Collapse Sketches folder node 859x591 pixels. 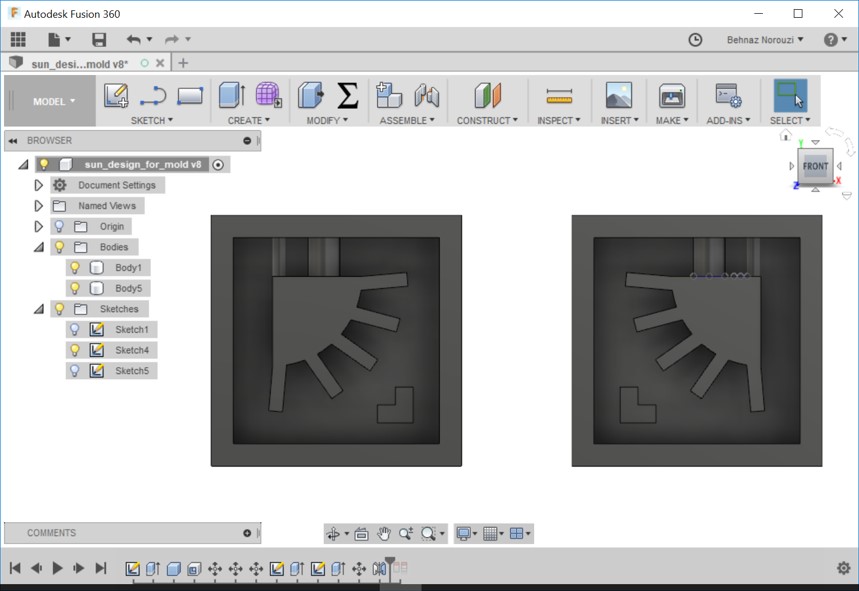click(x=38, y=309)
